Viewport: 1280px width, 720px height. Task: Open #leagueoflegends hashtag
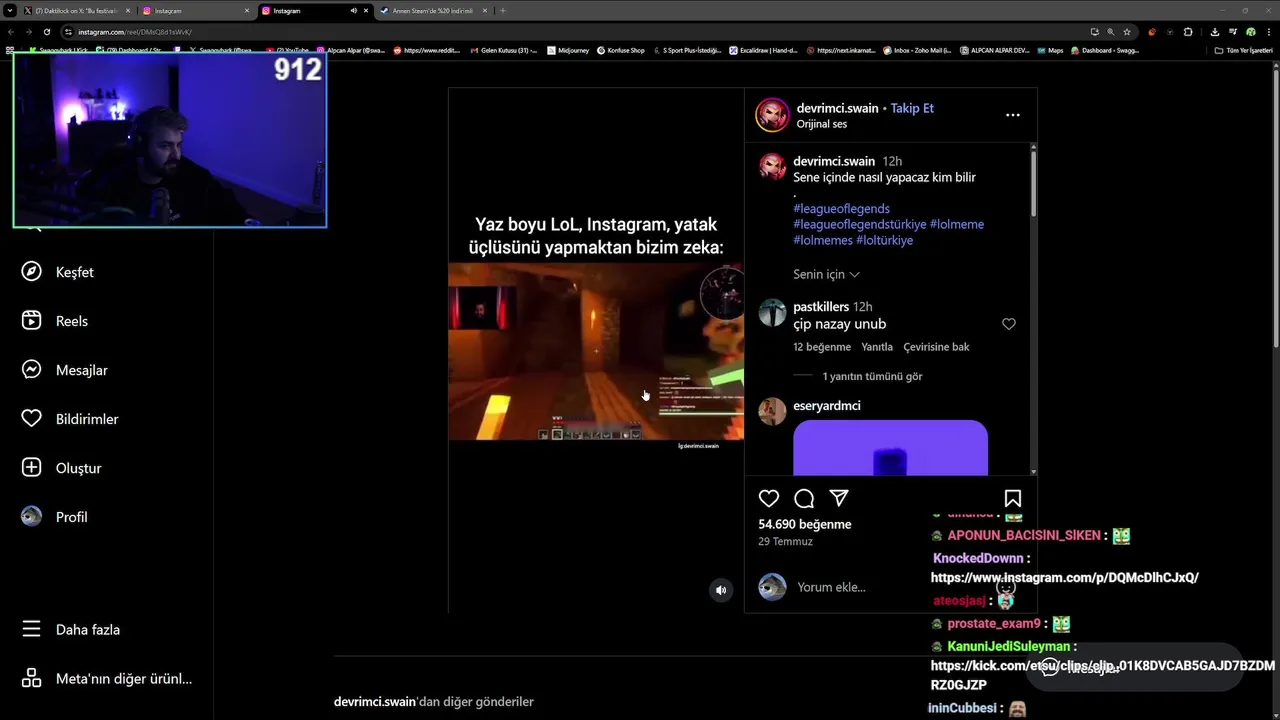[x=841, y=209]
